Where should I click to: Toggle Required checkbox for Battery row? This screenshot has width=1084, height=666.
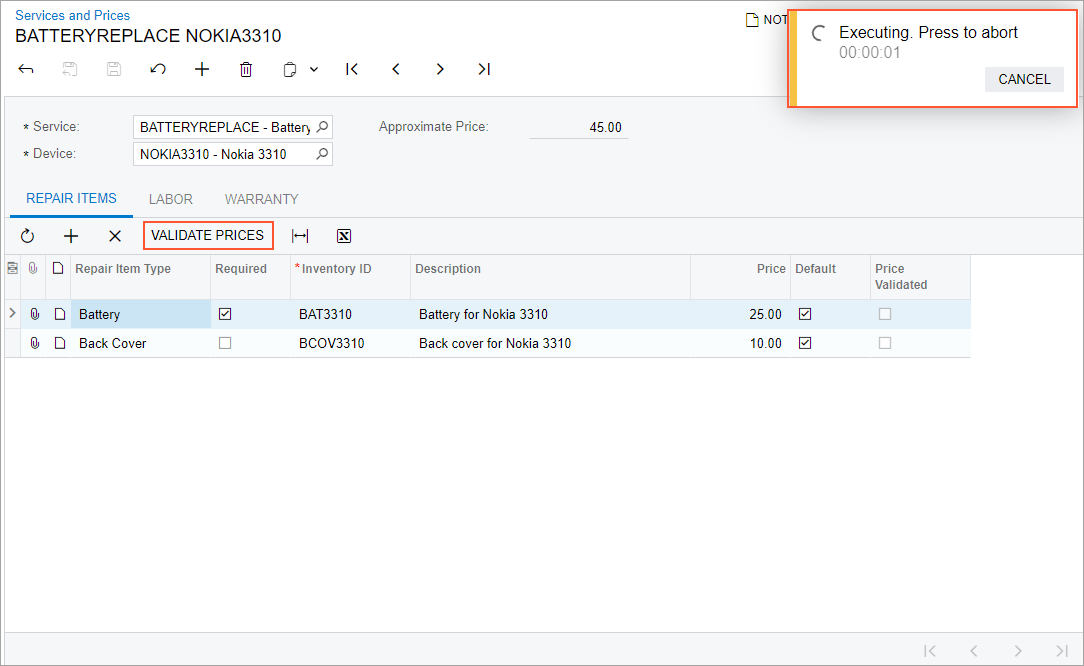pyautogui.click(x=225, y=314)
